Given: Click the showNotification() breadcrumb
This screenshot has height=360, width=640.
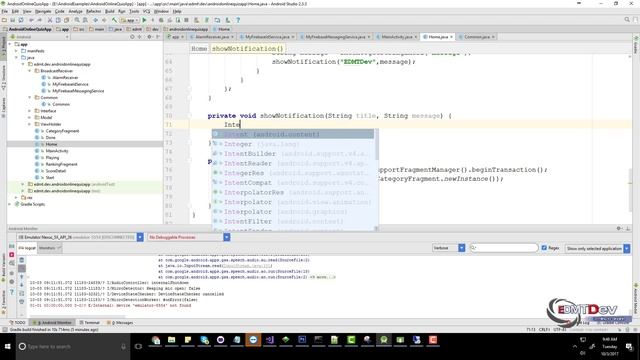Looking at the screenshot, I should pos(247,49).
